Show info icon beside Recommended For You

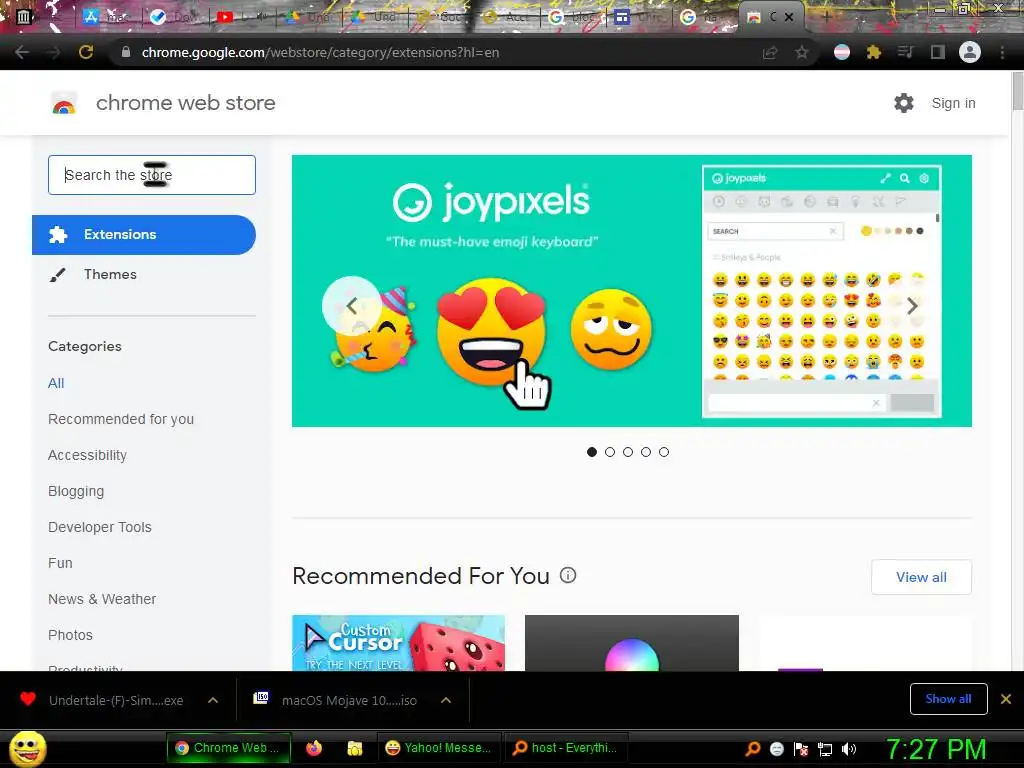pos(568,575)
